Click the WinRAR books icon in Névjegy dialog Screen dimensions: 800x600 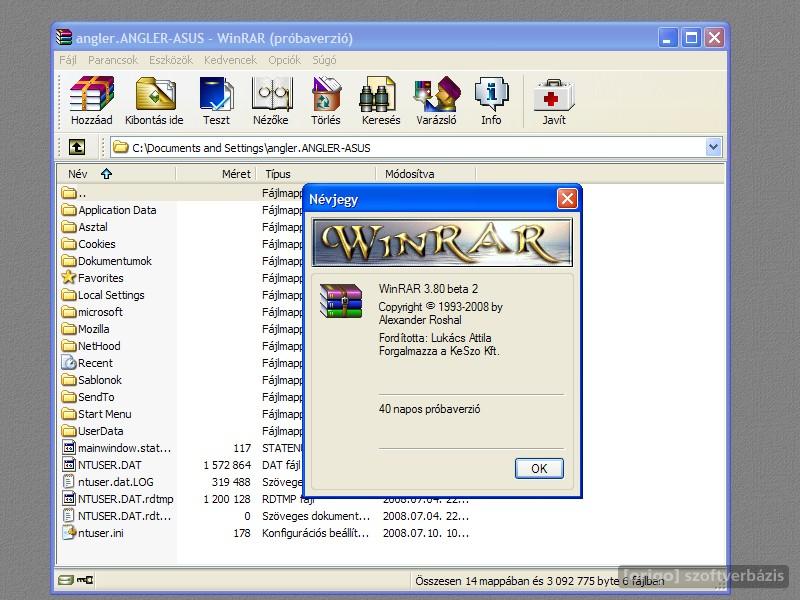pyautogui.click(x=341, y=301)
